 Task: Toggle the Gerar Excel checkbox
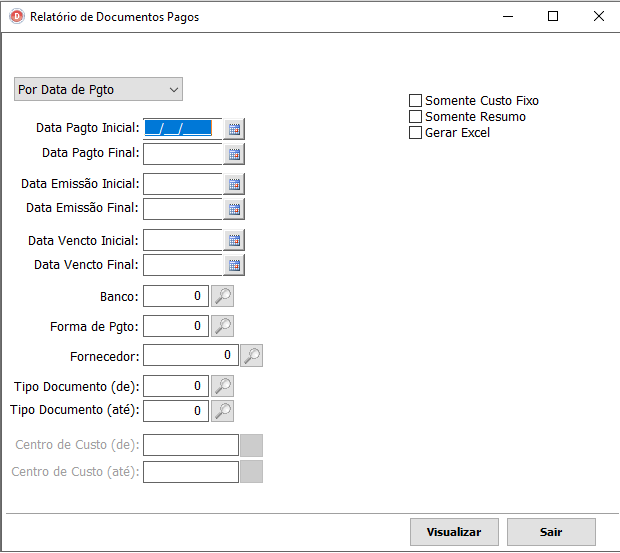(x=416, y=133)
